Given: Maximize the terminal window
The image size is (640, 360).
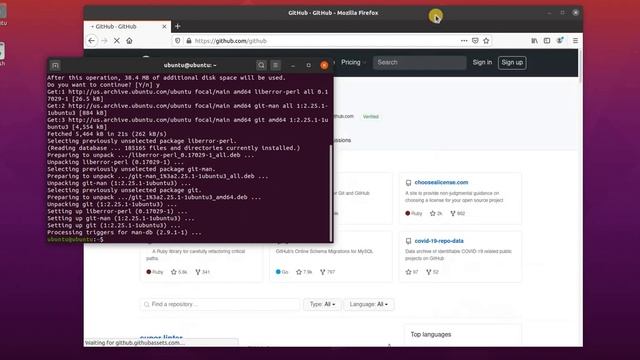Looking at the screenshot, I should coord(309,65).
